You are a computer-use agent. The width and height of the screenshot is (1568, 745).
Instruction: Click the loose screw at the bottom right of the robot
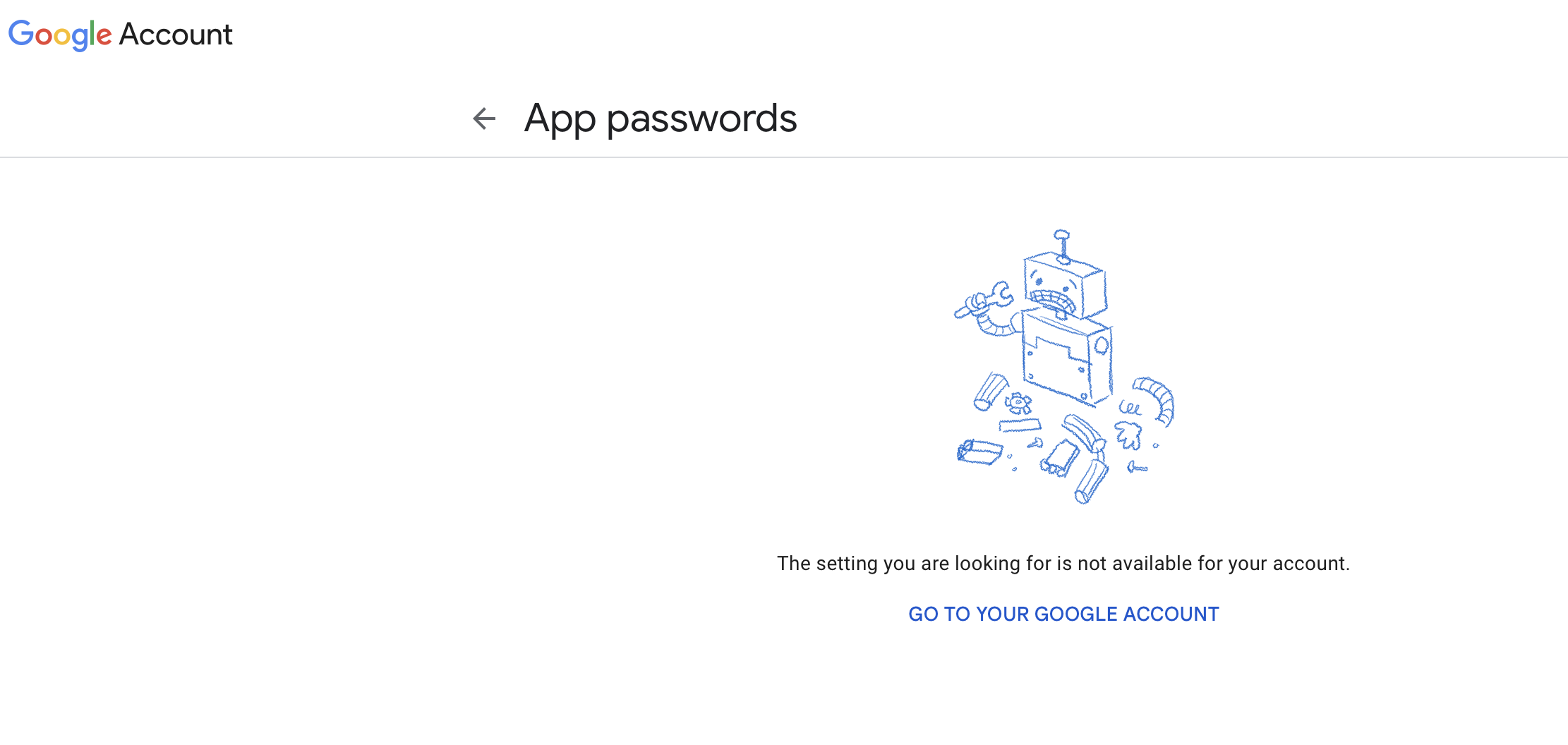coord(1137,467)
